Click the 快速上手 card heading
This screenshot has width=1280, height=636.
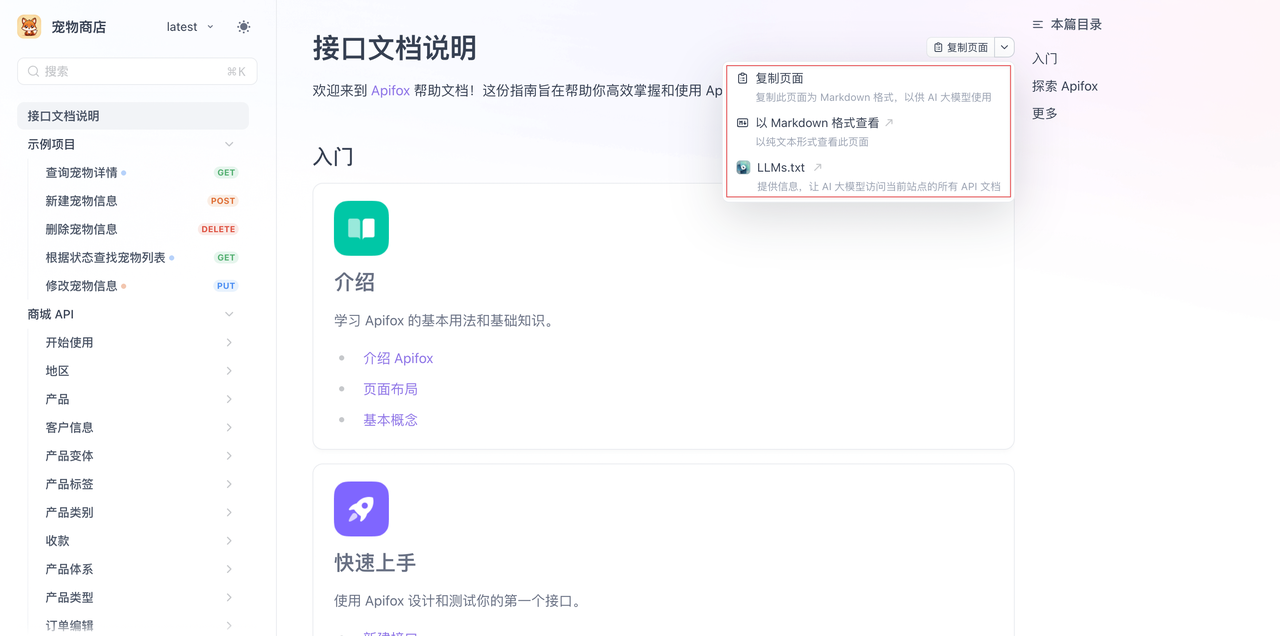pos(375,562)
